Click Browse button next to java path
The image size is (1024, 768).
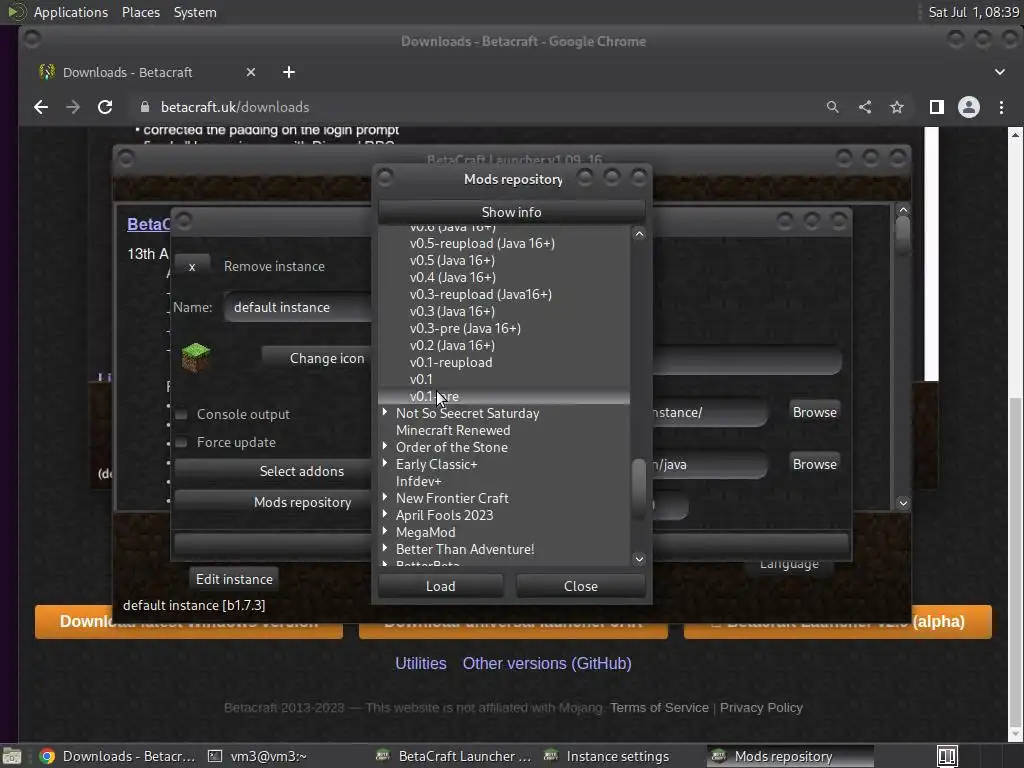(x=814, y=464)
